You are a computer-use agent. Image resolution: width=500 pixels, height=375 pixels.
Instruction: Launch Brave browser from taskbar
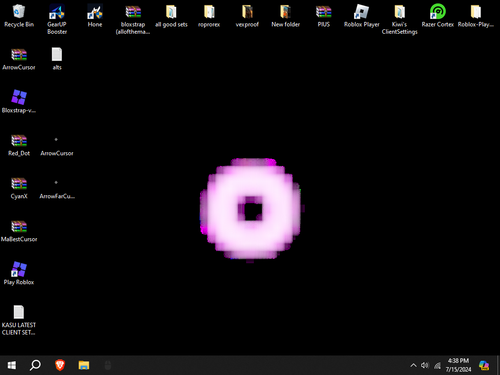(x=60, y=365)
